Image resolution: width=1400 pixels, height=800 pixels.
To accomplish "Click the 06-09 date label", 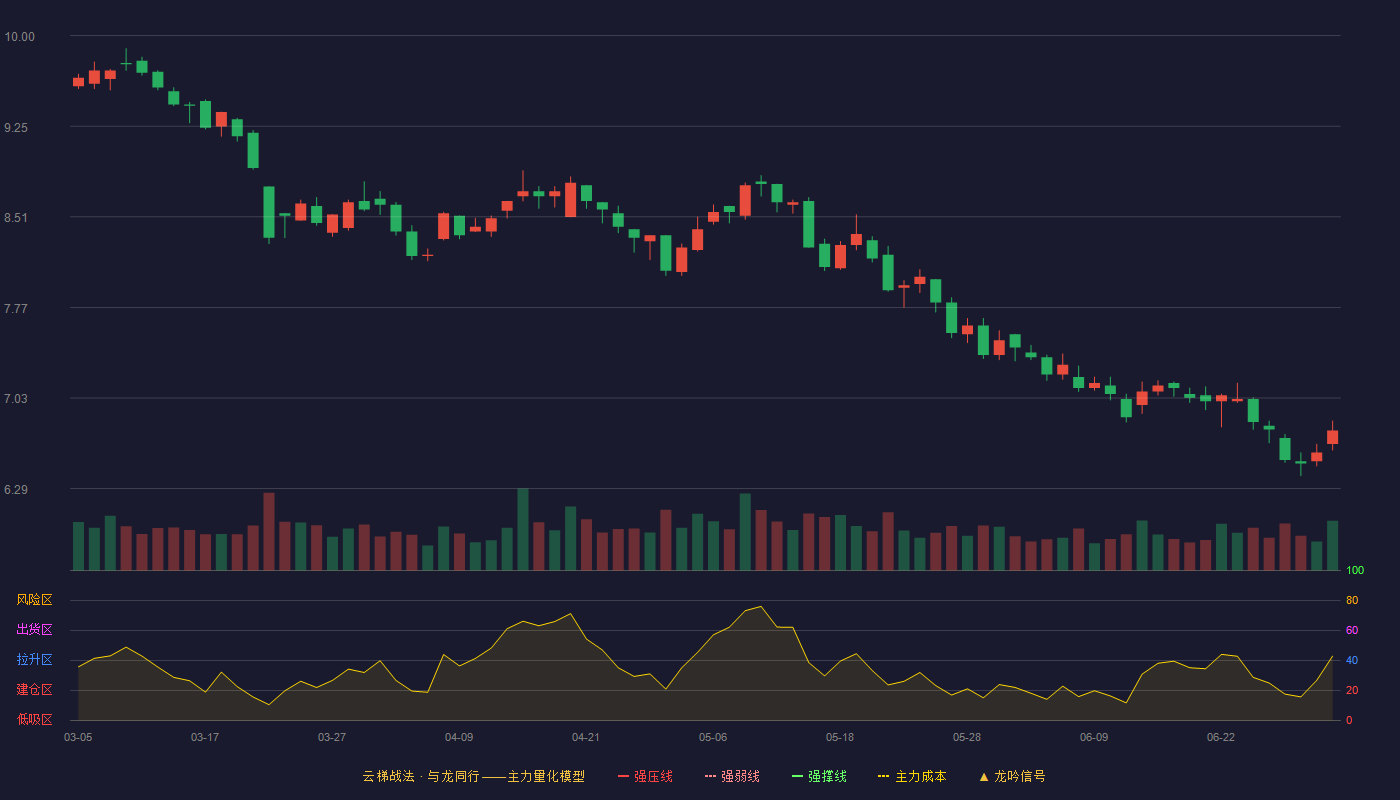I will tap(1094, 737).
